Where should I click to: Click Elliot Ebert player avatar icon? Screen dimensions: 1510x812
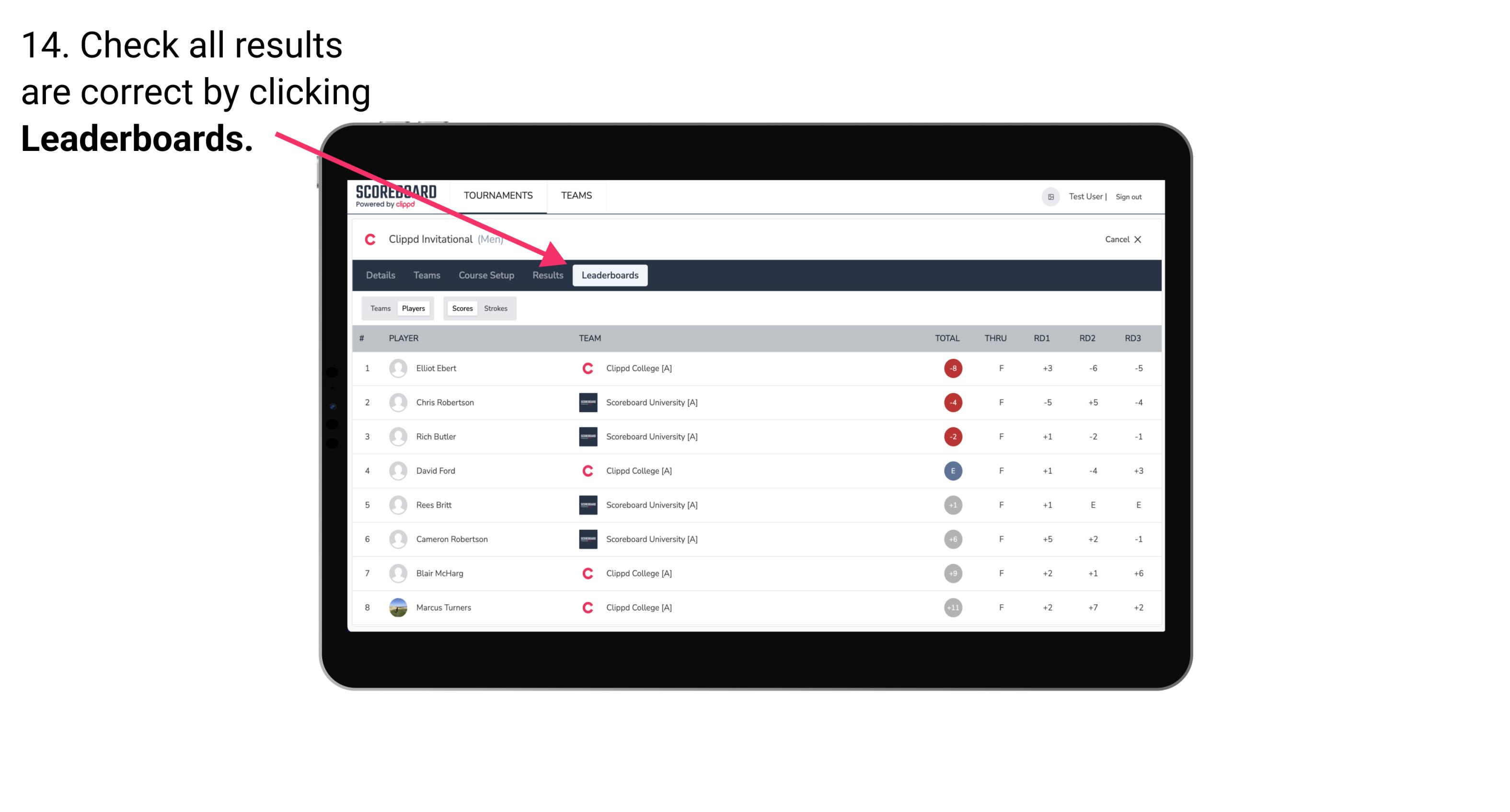coord(397,368)
